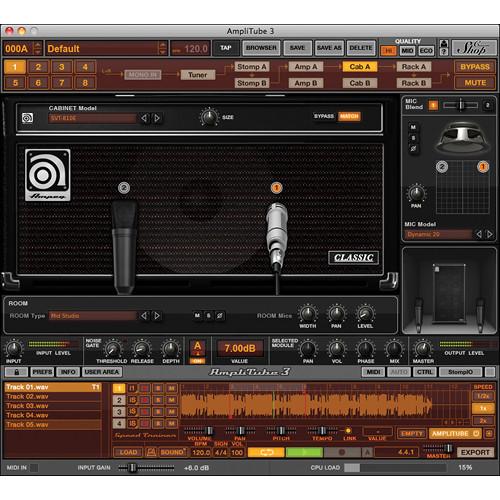The height and width of the screenshot is (500, 500).
Task: Click the INPUT level knob
Action: click(14, 349)
